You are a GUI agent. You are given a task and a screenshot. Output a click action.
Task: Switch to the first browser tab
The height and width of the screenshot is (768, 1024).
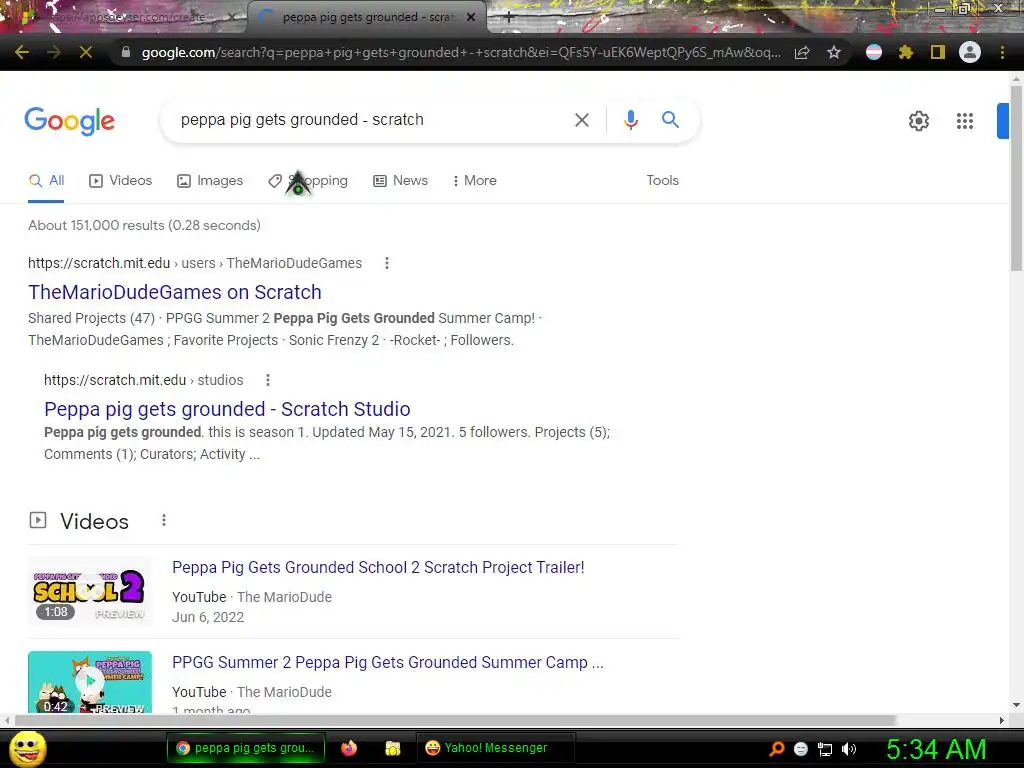pyautogui.click(x=123, y=18)
